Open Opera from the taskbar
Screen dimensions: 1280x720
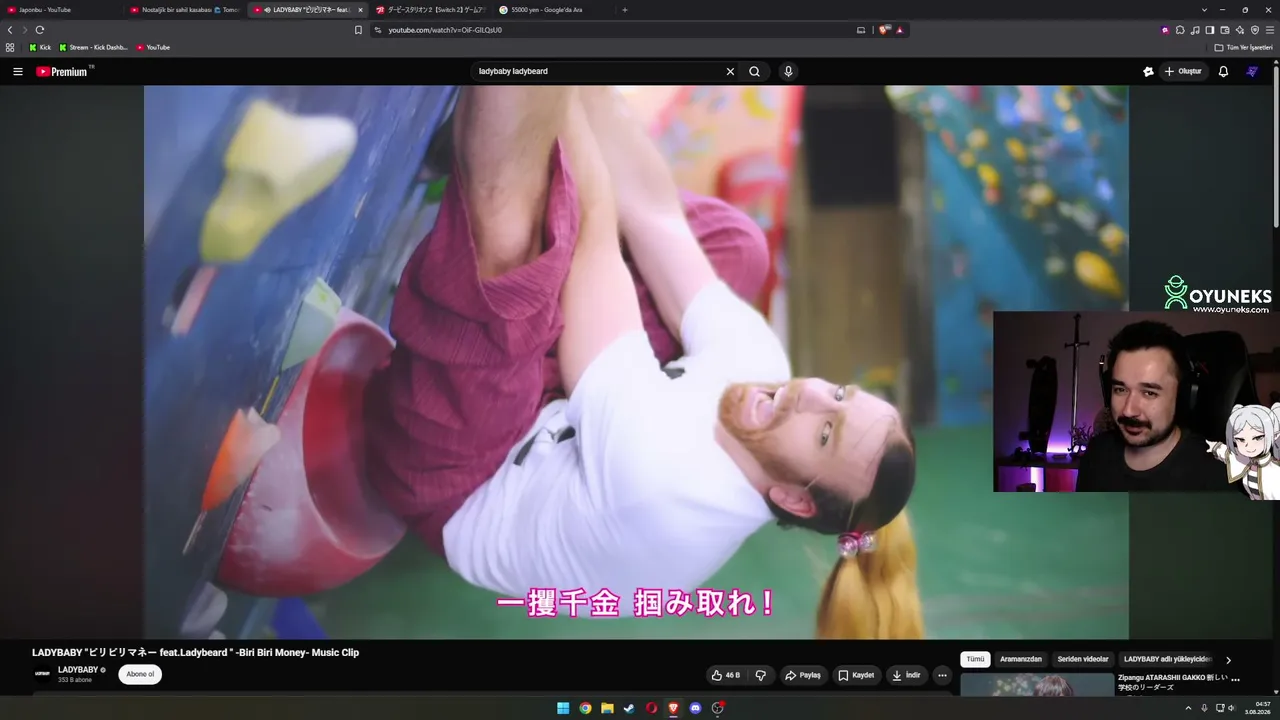651,708
